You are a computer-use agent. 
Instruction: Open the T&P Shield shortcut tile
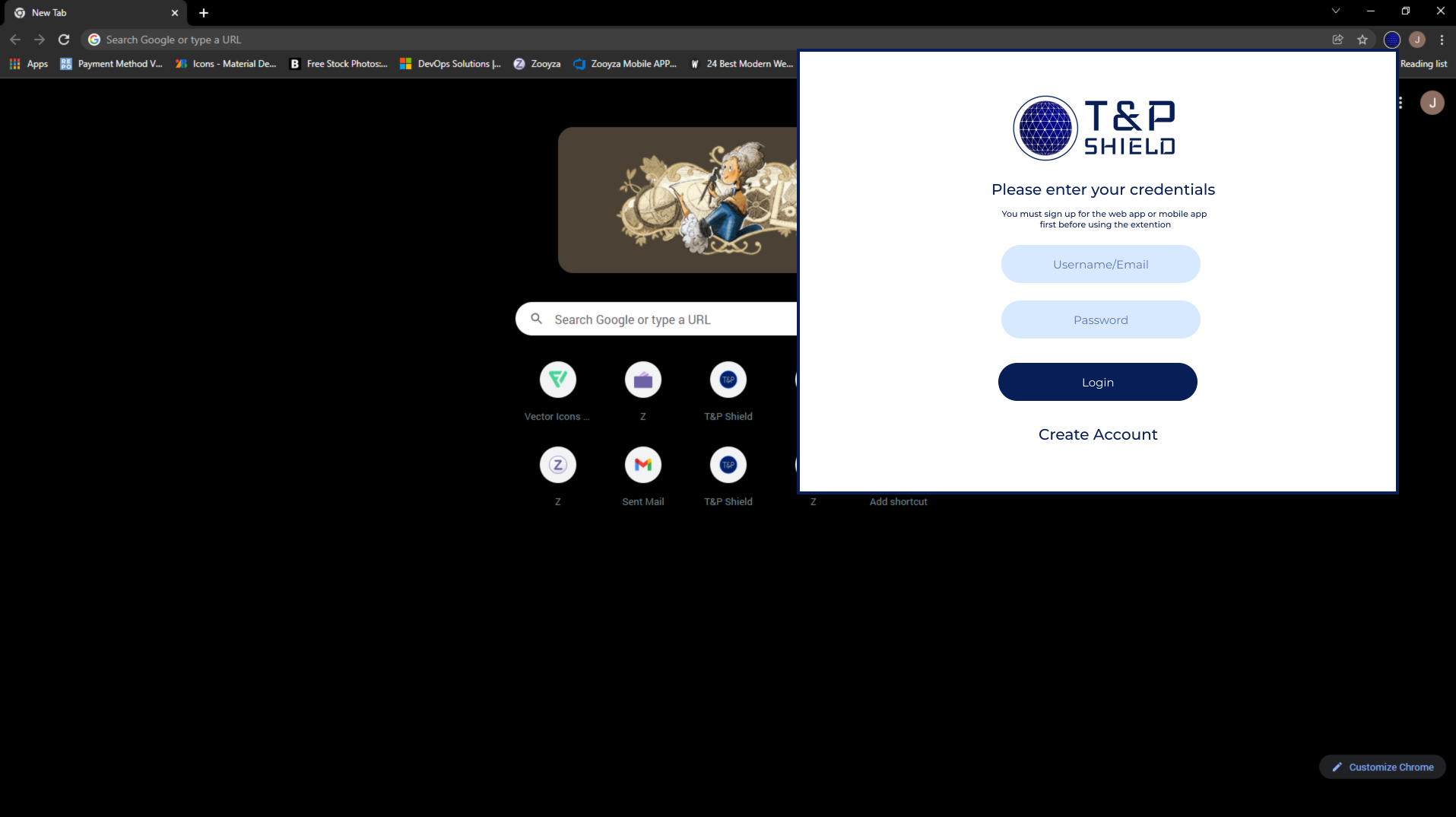pos(728,380)
